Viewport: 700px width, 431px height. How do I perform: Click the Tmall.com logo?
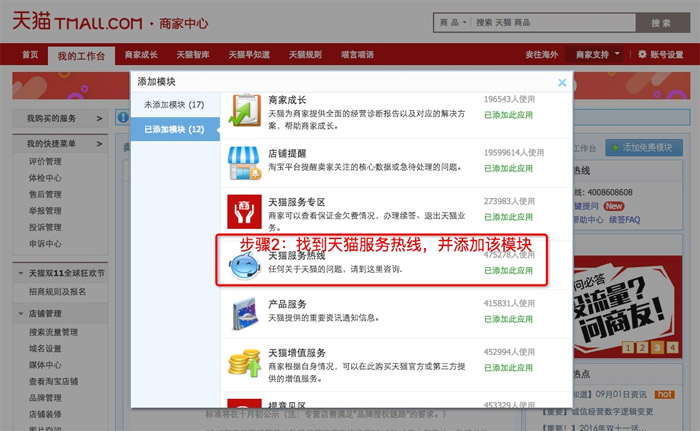pos(77,21)
